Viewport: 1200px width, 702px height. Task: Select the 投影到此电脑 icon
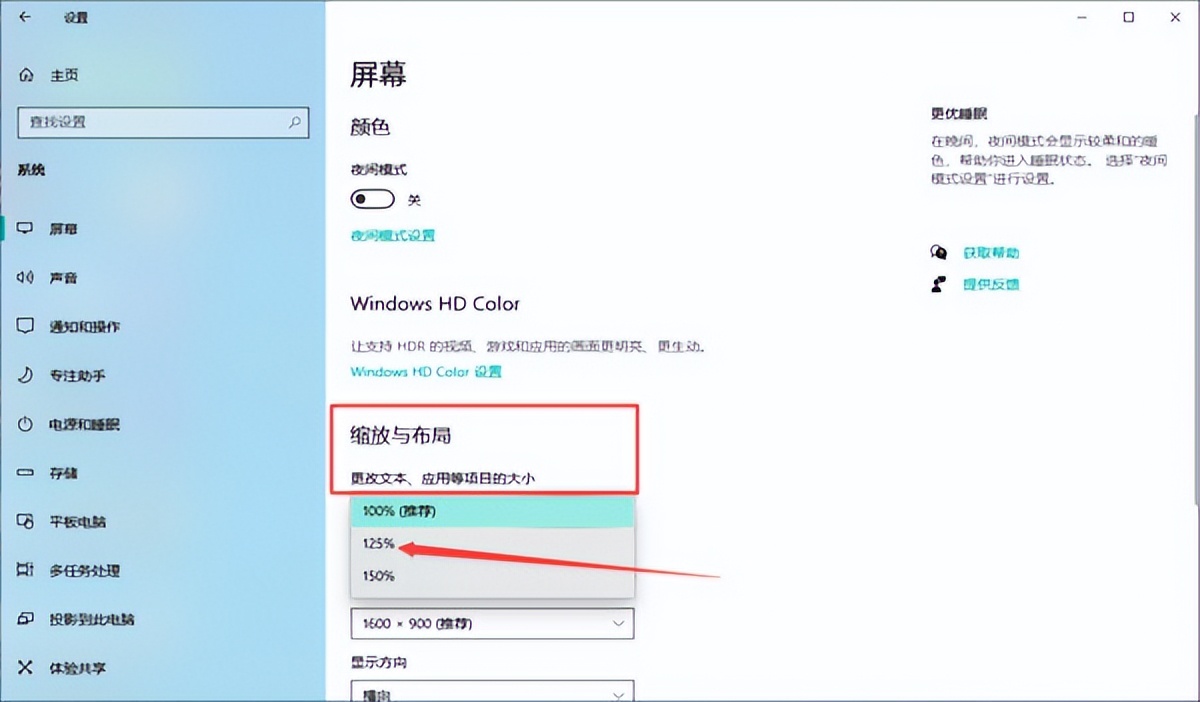tap(26, 619)
